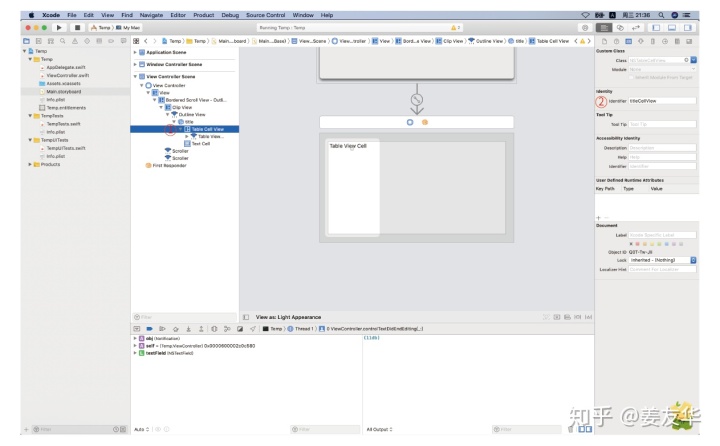The image size is (720, 446).
Task: Click the My Mac destination selector
Action: (128, 28)
